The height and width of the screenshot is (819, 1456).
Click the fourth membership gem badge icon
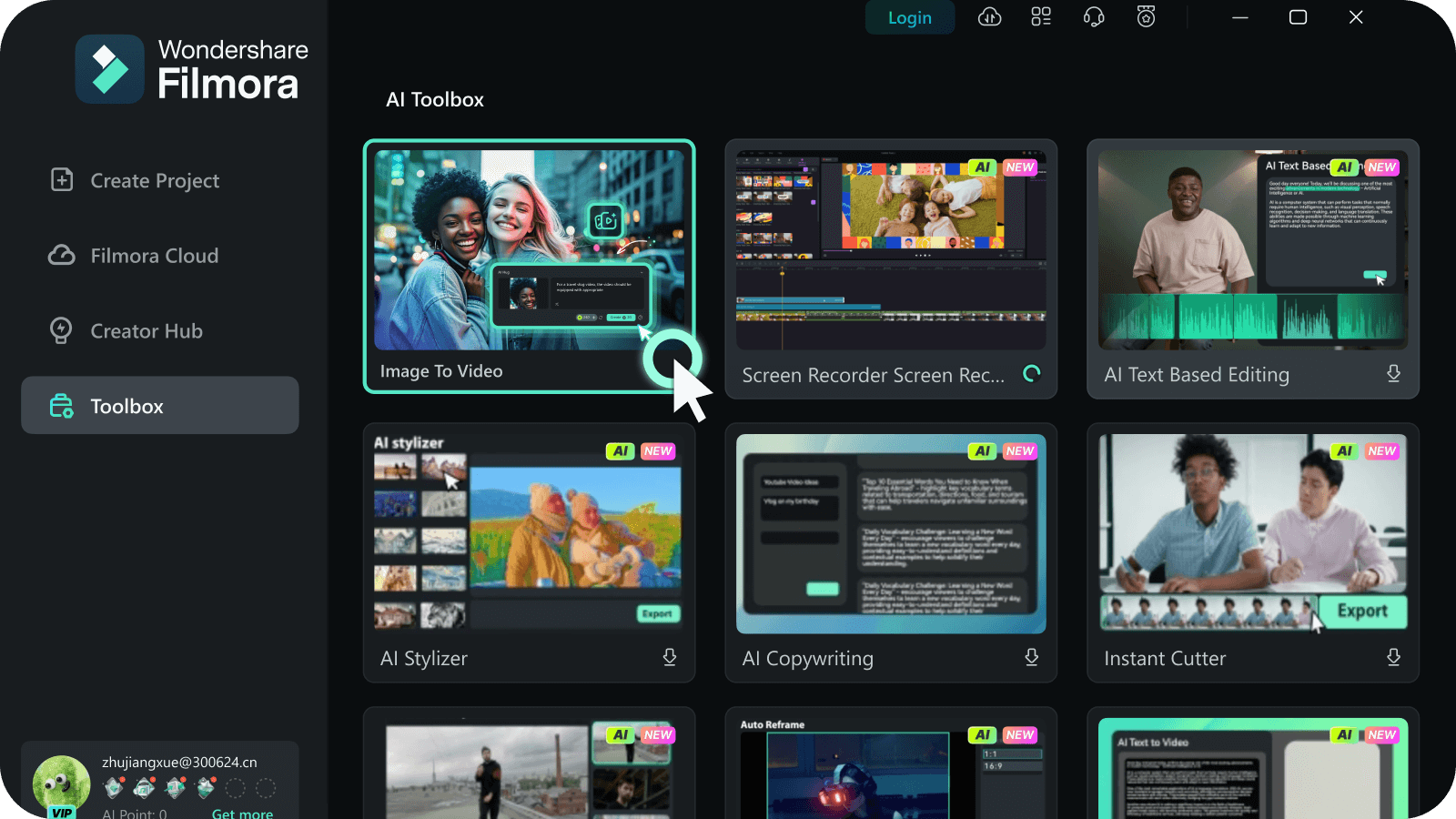pos(207,787)
